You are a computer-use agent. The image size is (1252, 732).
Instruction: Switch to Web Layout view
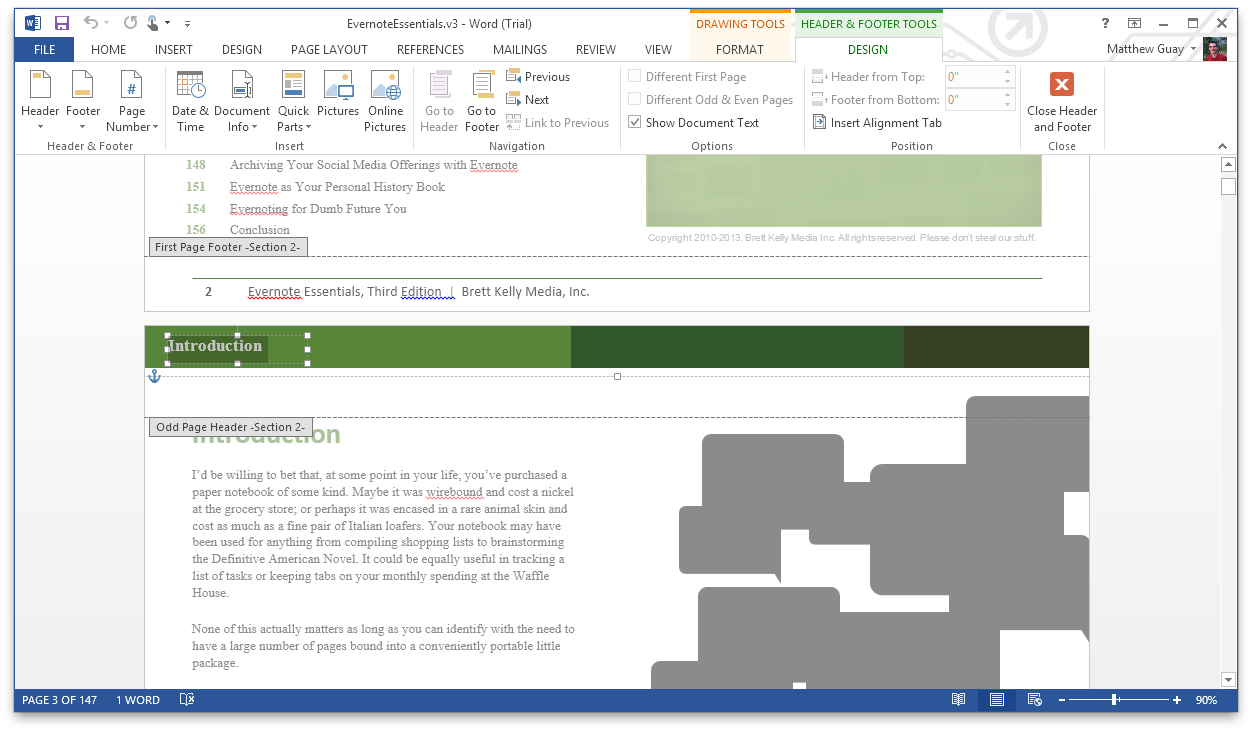coord(1035,700)
